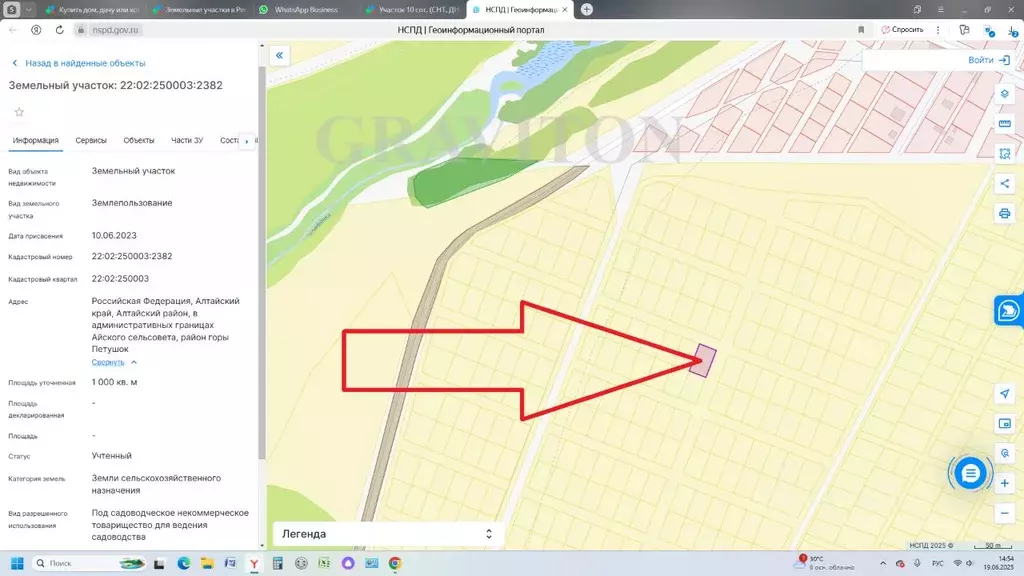Click the nspd.gov.ru address field
This screenshot has height=576, width=1024.
point(115,30)
